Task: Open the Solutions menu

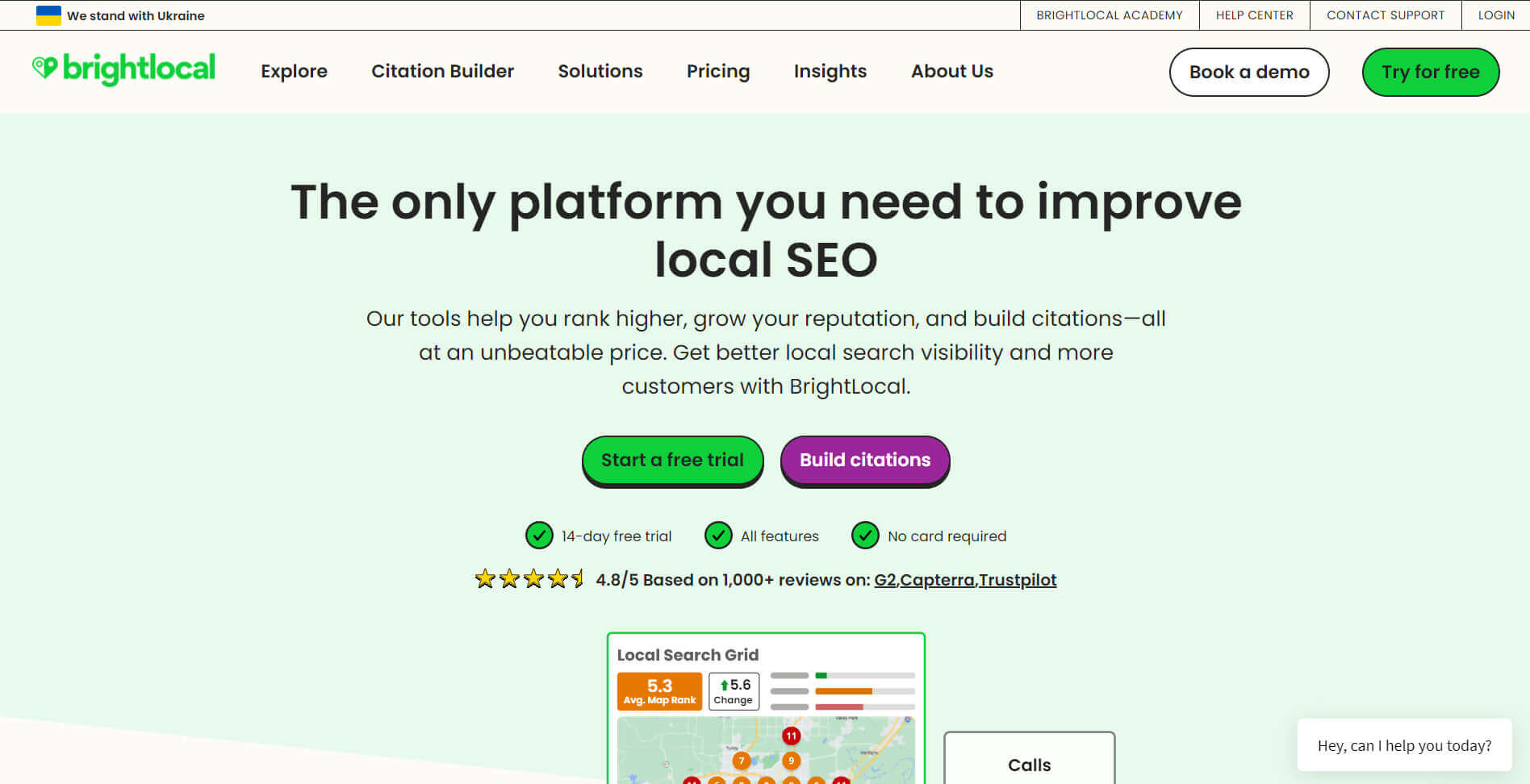Action: (x=600, y=71)
